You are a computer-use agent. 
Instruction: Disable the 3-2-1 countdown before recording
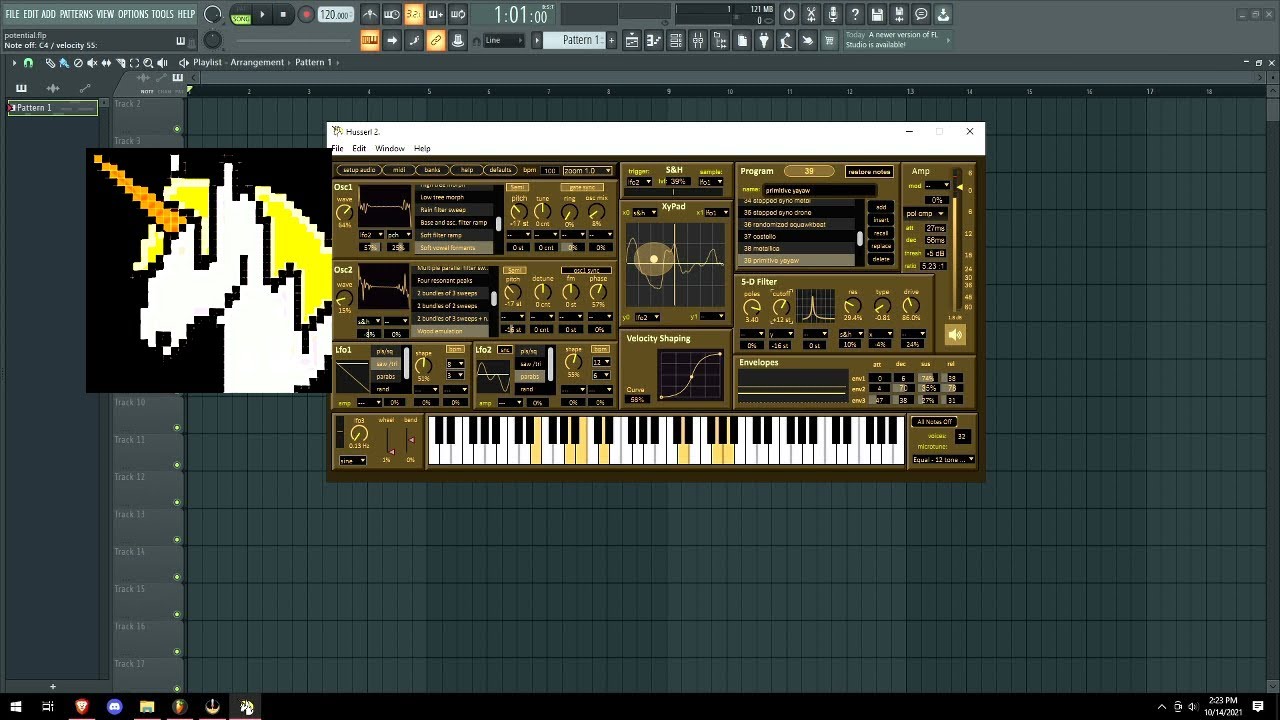(414, 15)
